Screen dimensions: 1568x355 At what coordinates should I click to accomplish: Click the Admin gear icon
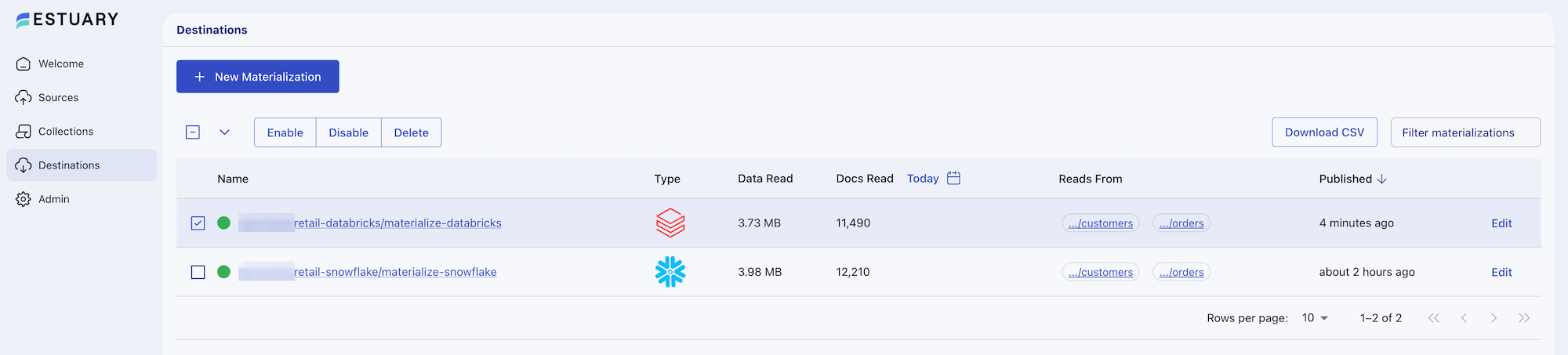click(24, 199)
